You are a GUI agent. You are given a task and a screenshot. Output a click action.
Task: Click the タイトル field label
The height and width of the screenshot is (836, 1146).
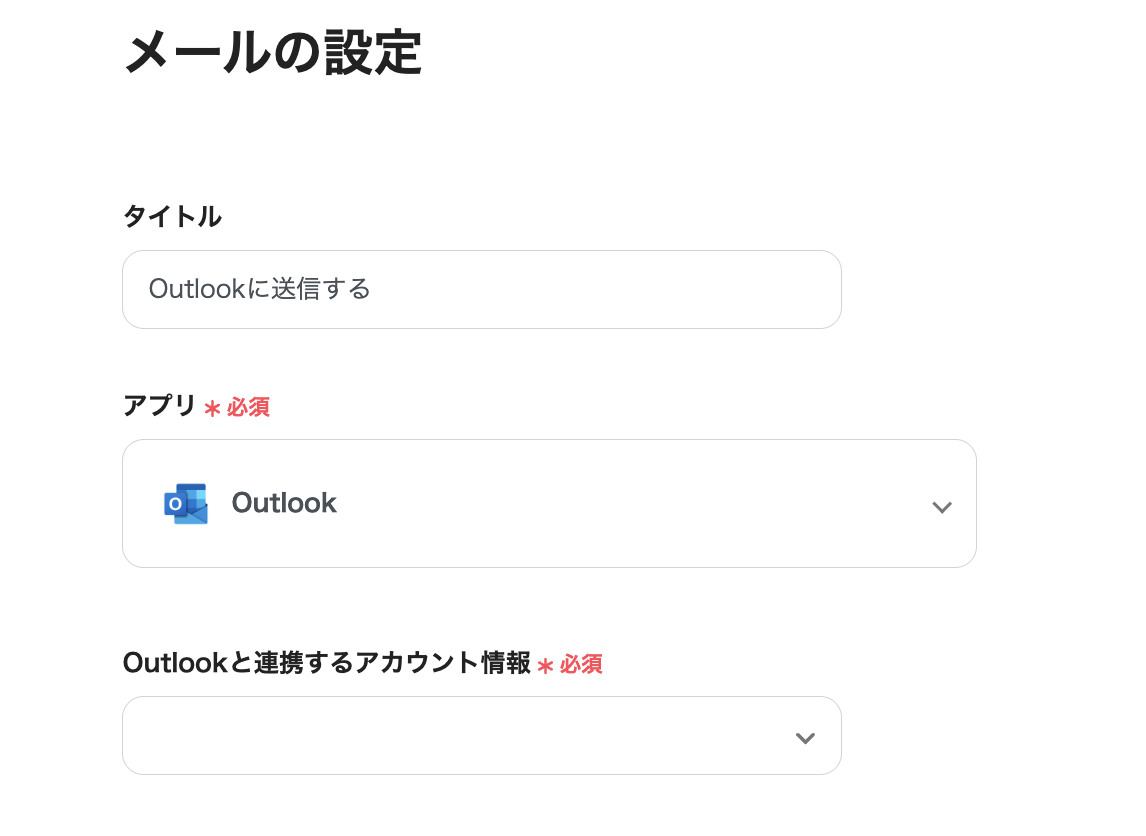172,216
